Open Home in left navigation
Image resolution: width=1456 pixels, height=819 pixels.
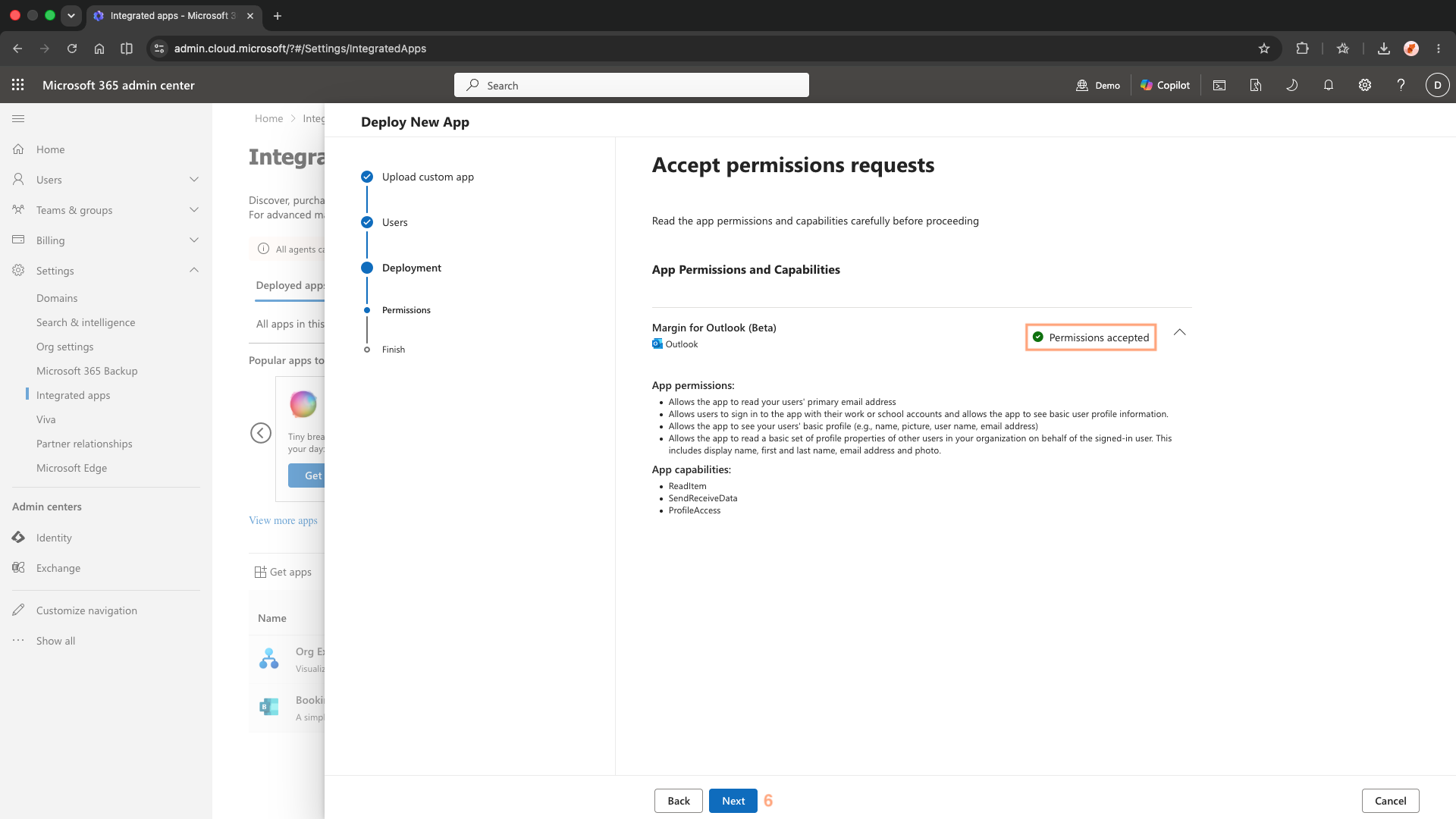(x=50, y=149)
